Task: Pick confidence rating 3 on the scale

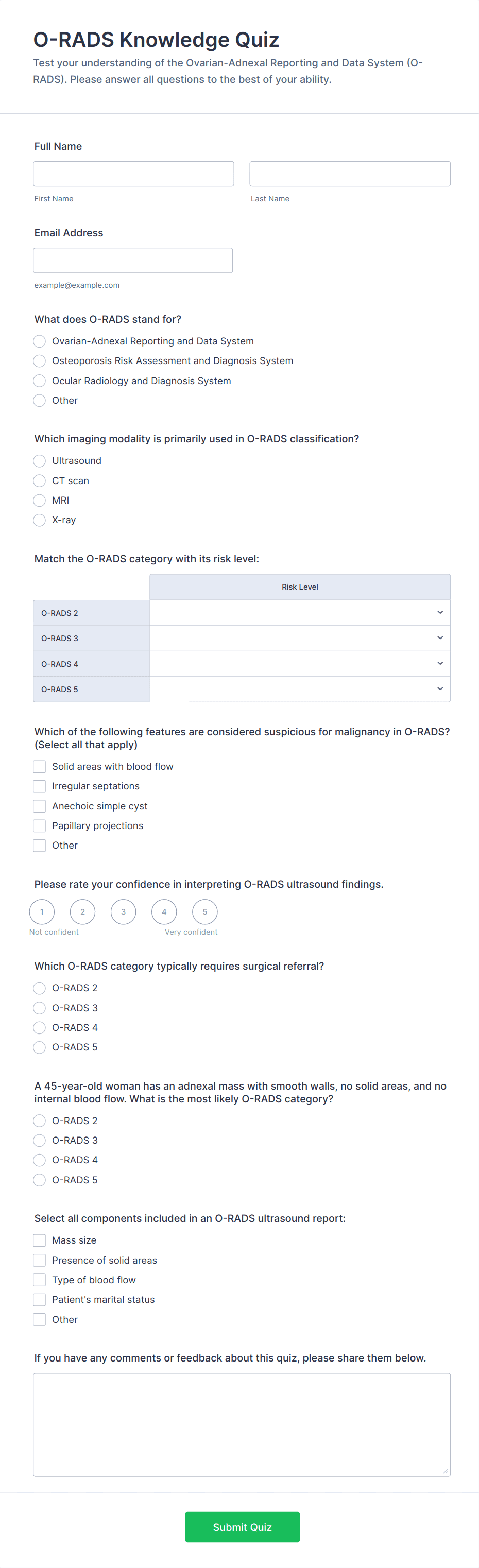Action: [x=124, y=912]
